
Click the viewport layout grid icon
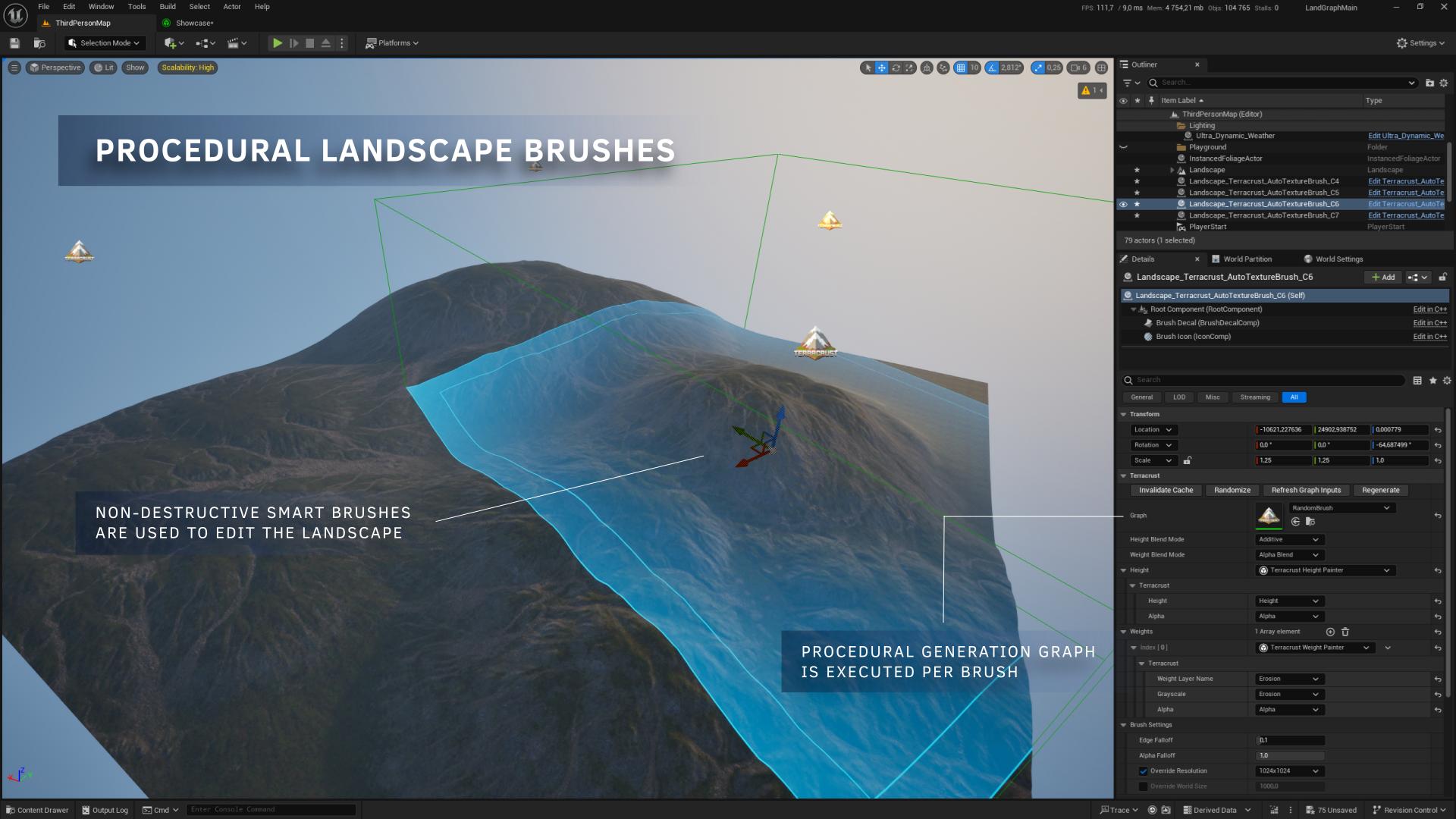(1101, 67)
